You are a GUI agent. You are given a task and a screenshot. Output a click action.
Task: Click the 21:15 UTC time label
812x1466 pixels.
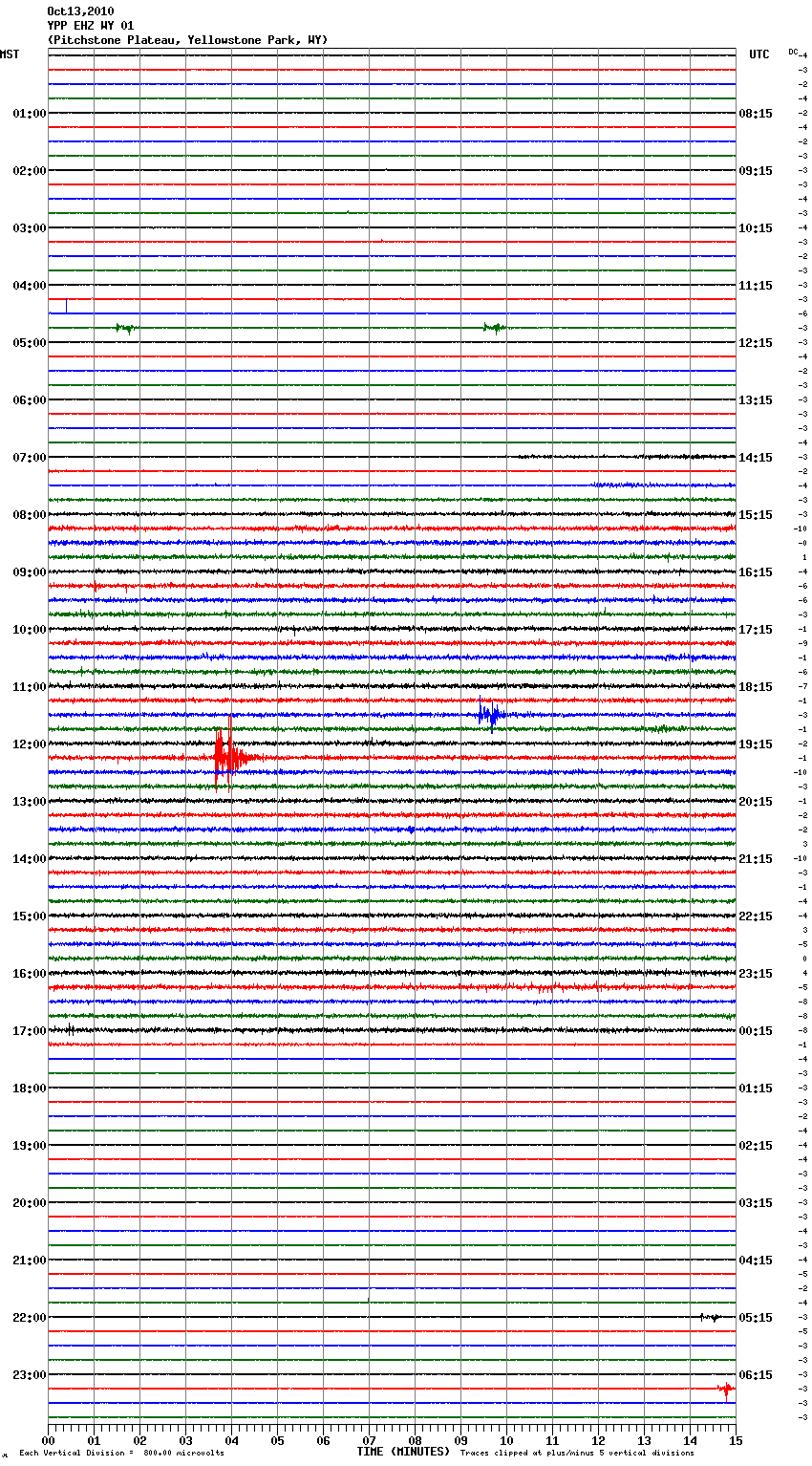[x=756, y=859]
